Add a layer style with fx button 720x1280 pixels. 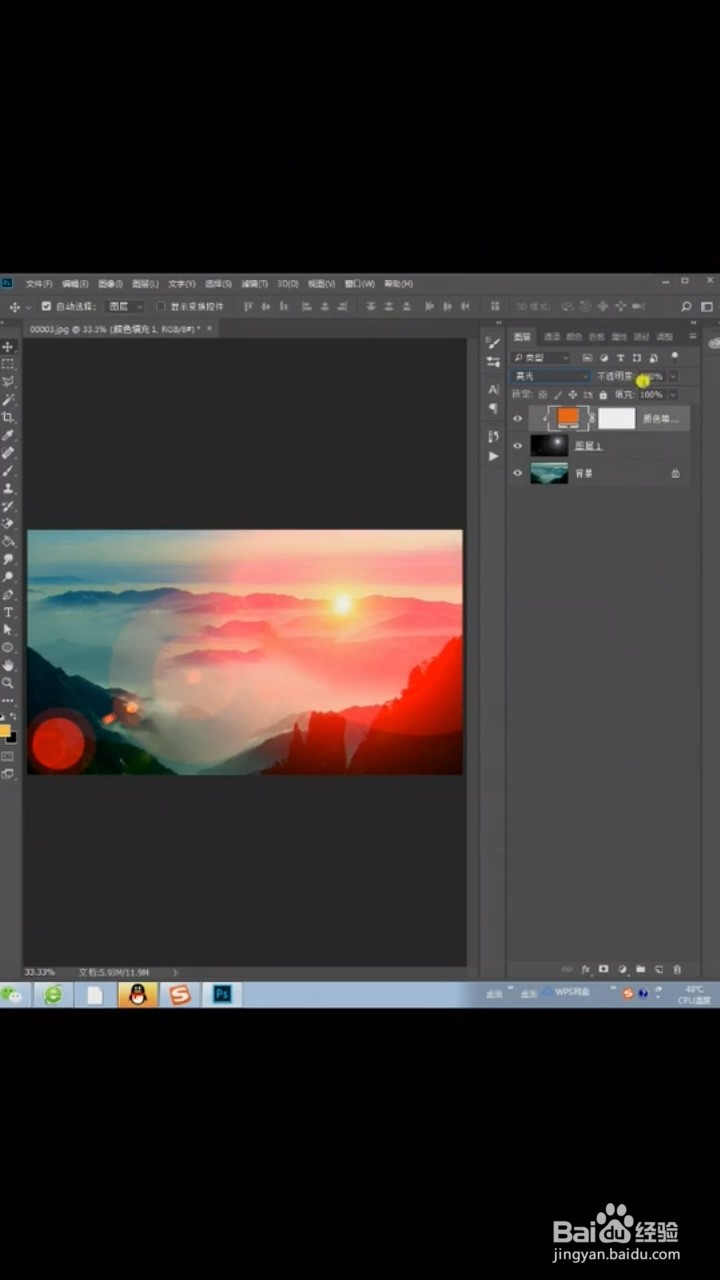(x=586, y=969)
